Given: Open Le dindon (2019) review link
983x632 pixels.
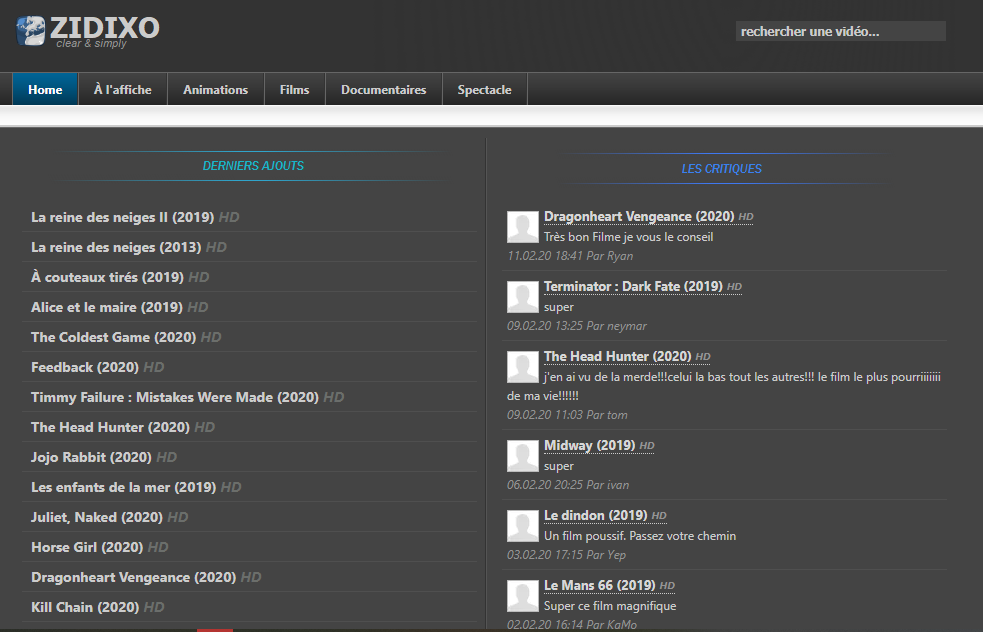Looking at the screenshot, I should [x=605, y=515].
